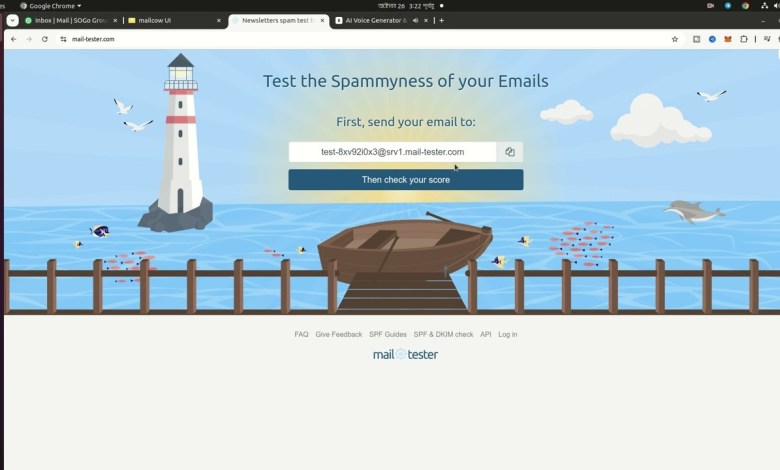Open the media control playlist icon
The image size is (780, 470).
click(x=767, y=39)
